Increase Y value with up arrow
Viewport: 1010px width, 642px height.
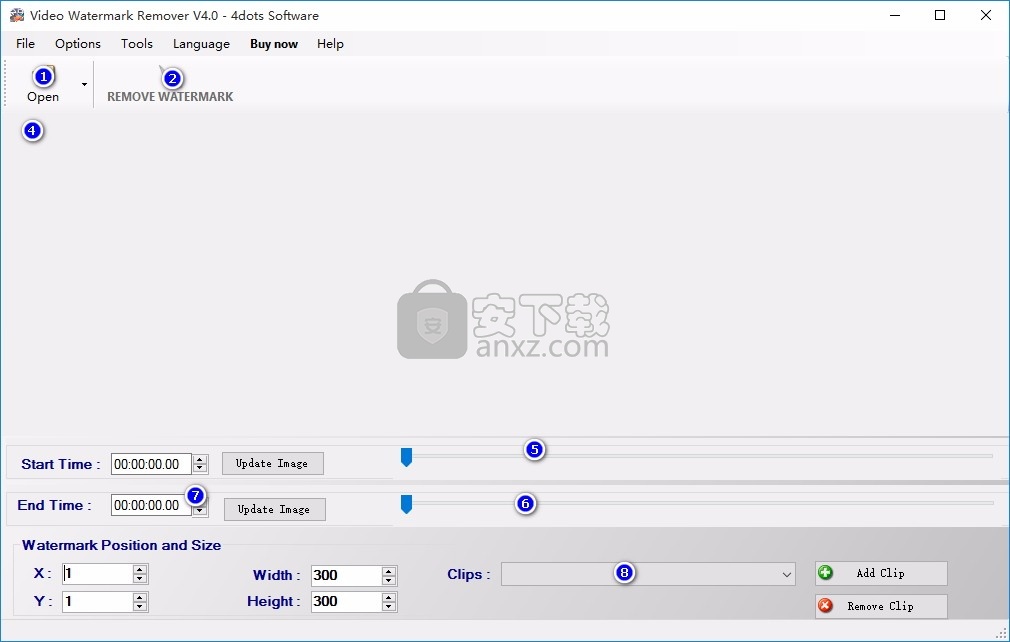140,598
